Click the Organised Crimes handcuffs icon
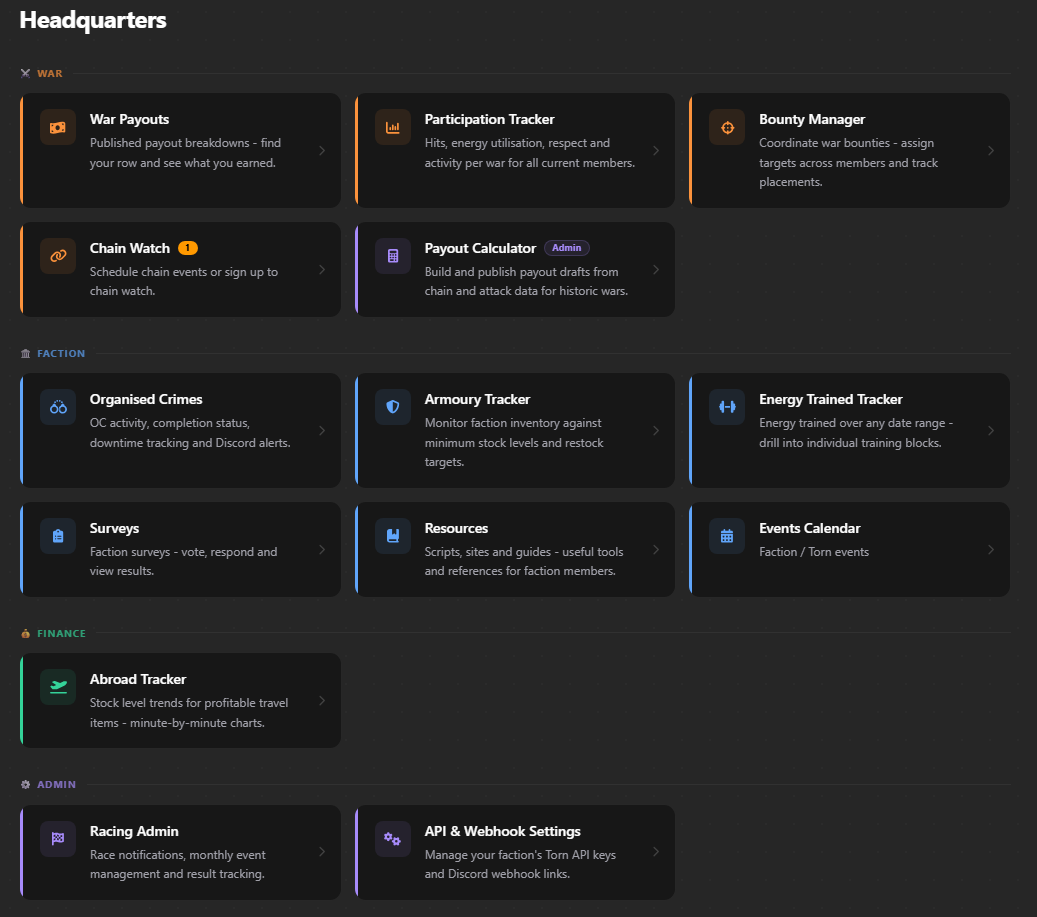Screen dimensions: 1037x917 click(58, 407)
